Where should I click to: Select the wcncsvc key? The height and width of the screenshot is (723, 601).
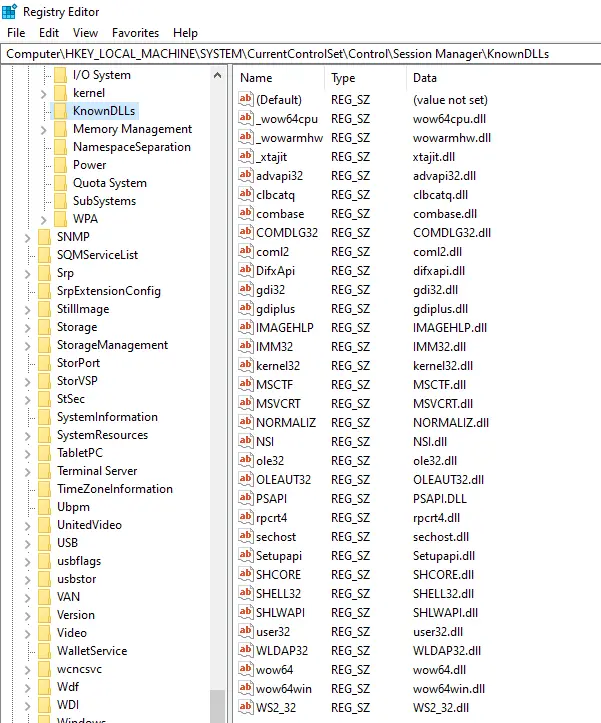pos(79,669)
